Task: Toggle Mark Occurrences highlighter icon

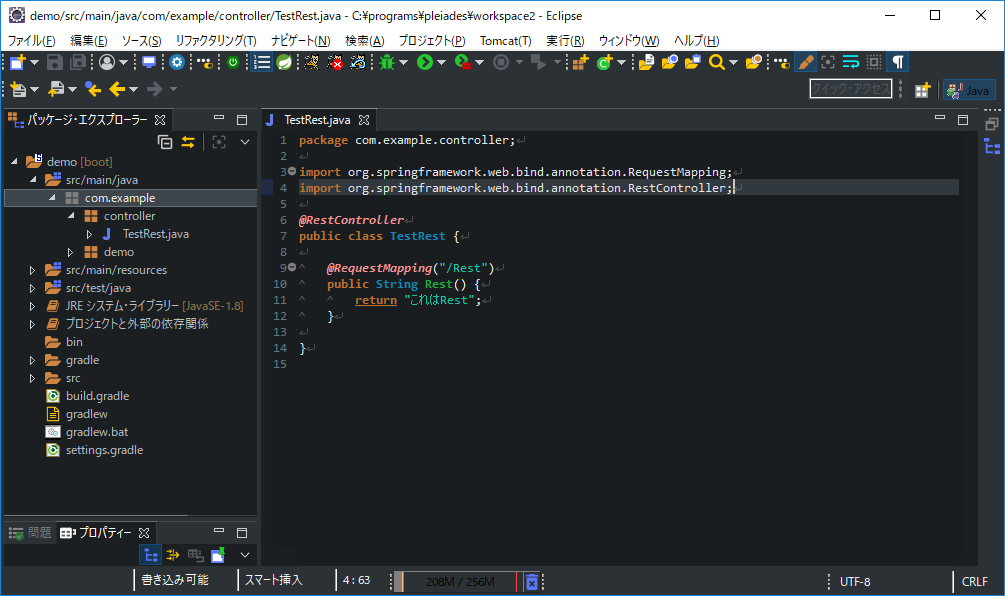Action: coord(805,62)
